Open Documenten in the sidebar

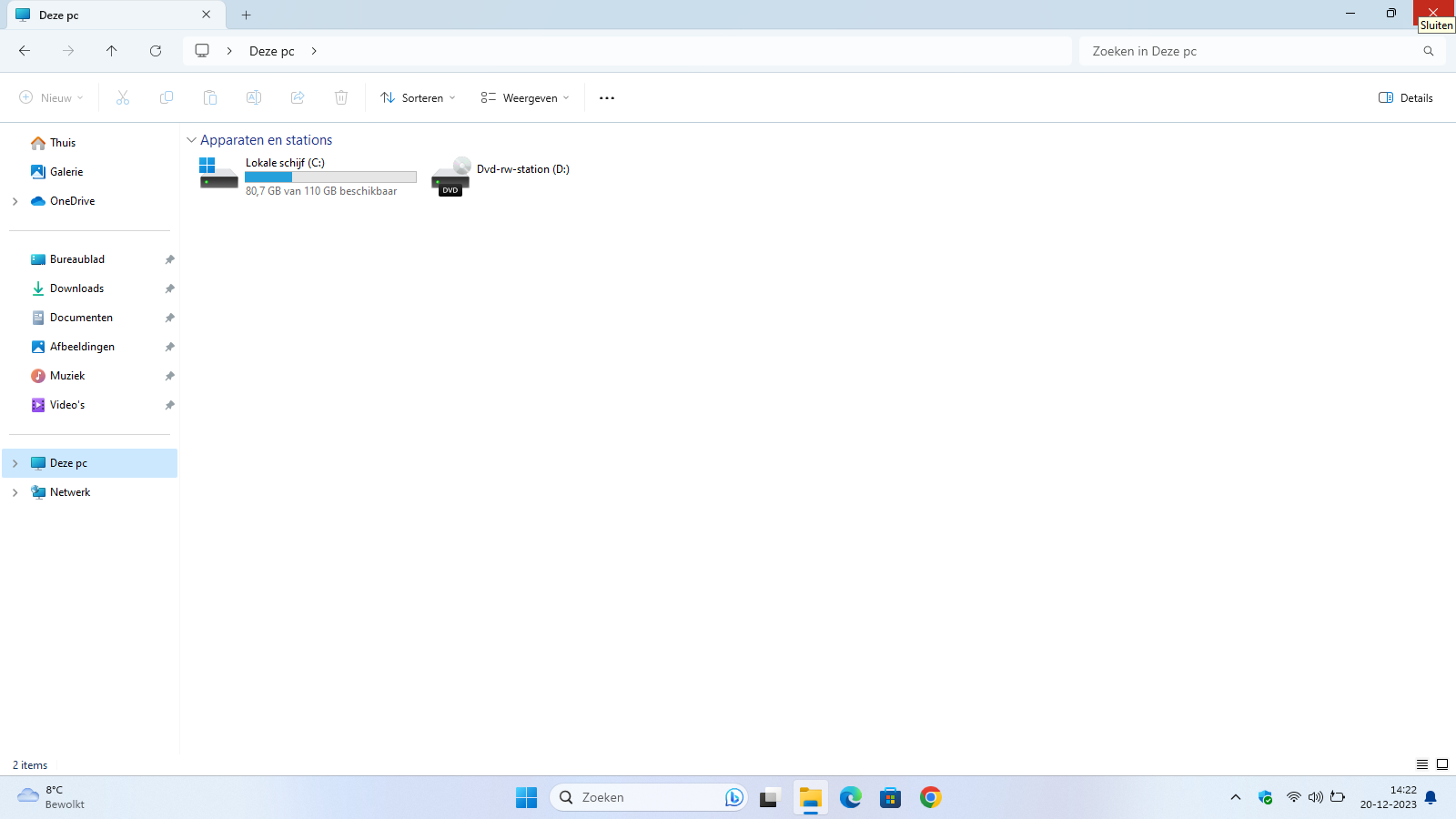pyautogui.click(x=81, y=318)
